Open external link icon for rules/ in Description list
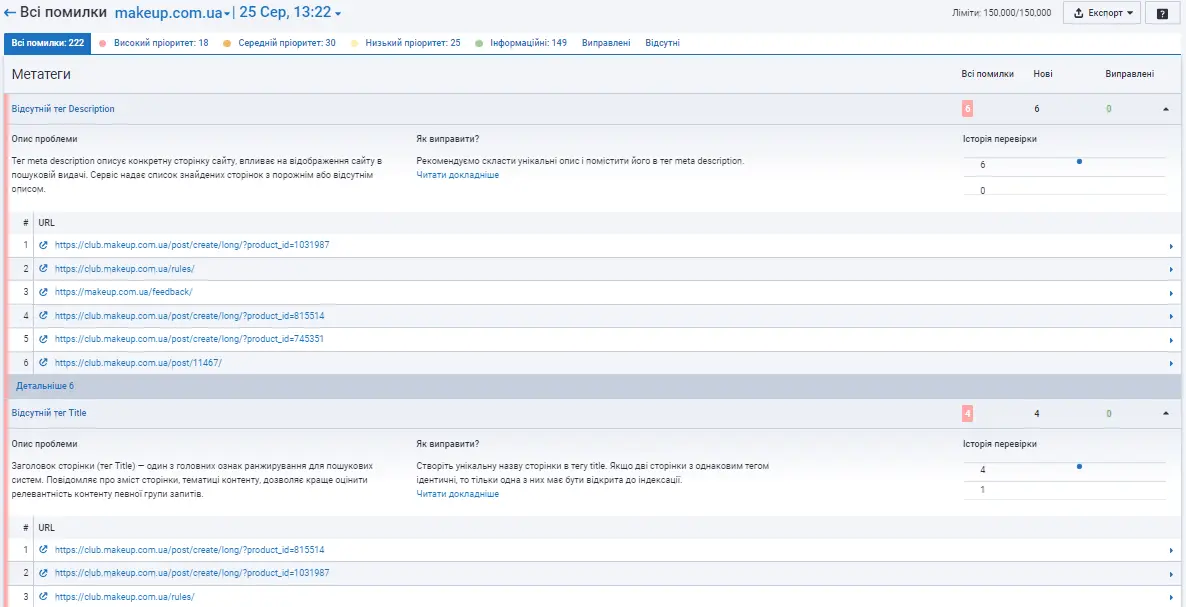The image size is (1186, 607). click(x=43, y=268)
